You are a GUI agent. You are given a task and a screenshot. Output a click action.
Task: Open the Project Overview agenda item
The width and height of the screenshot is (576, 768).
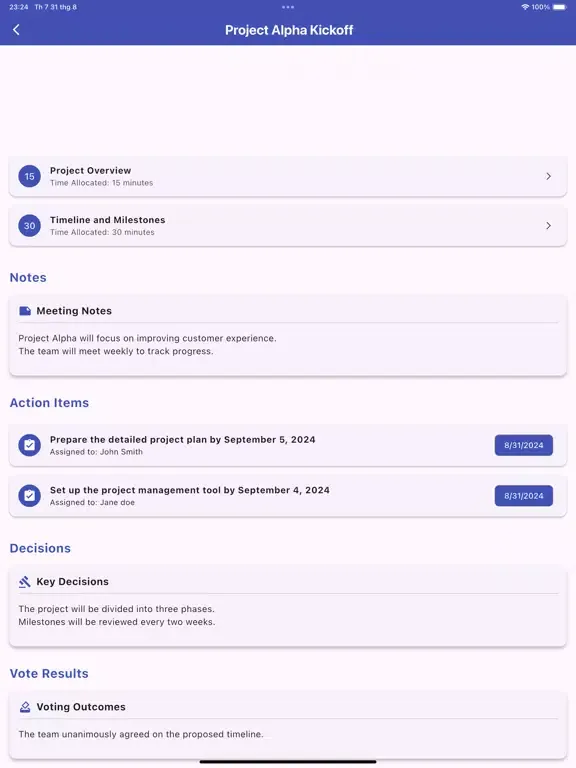pyautogui.click(x=288, y=176)
